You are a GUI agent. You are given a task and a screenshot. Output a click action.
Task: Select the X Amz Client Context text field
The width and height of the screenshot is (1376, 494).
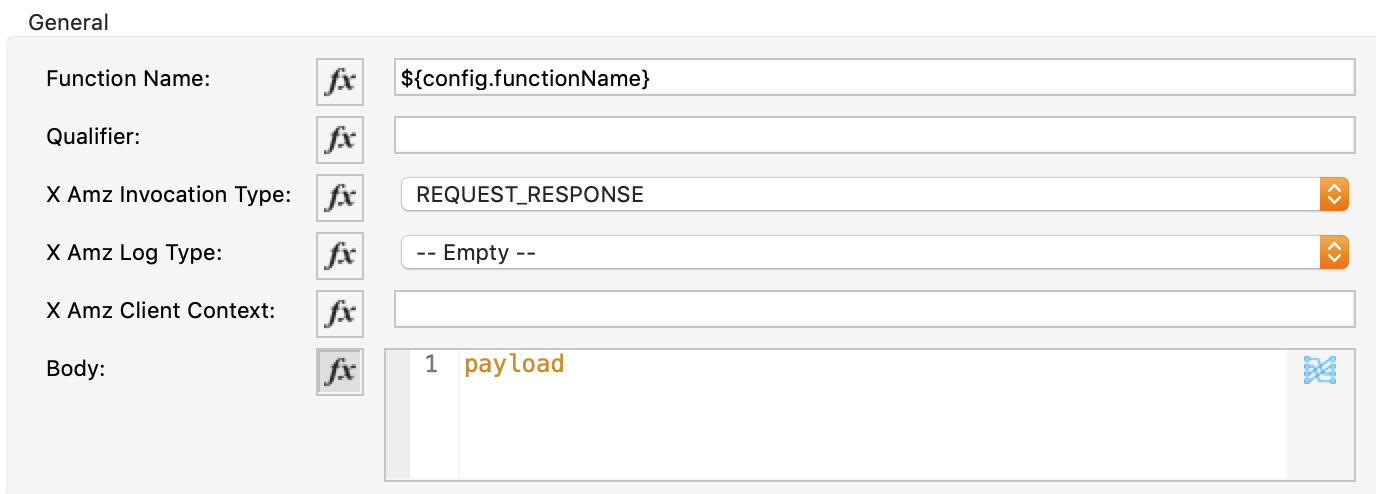875,309
